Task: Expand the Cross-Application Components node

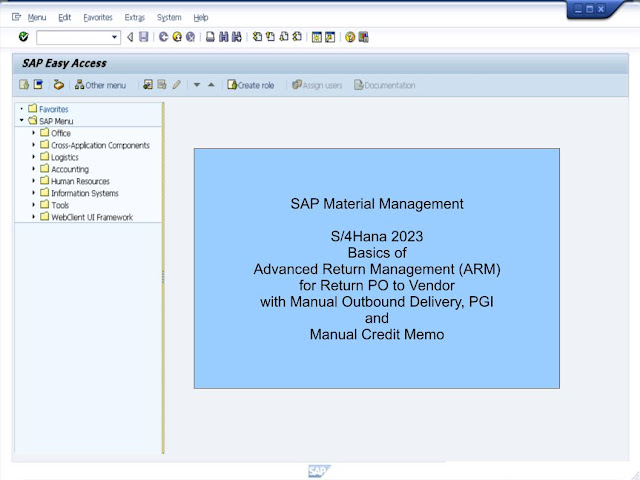Action: 33,144
